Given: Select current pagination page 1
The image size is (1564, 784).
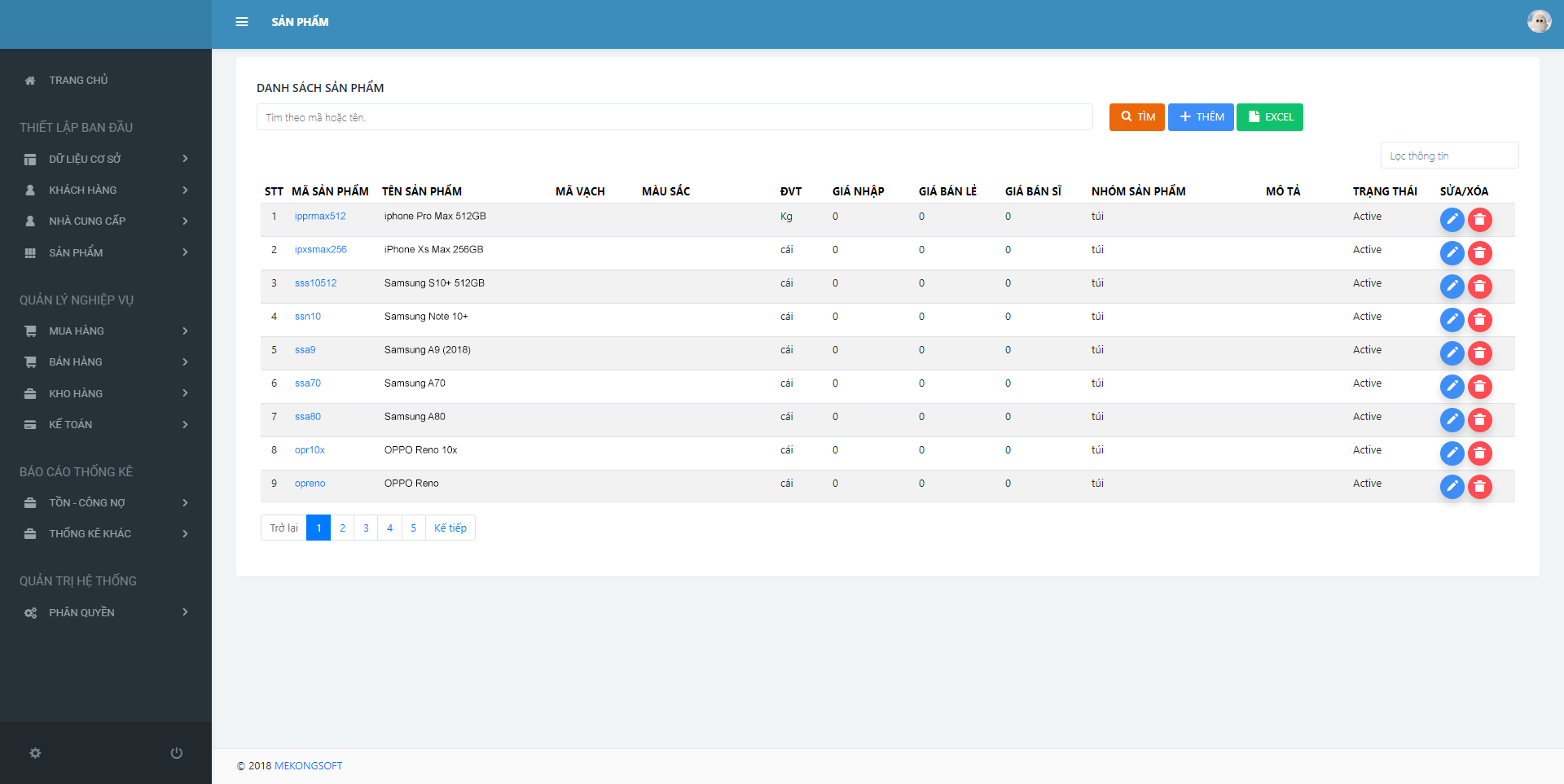Looking at the screenshot, I should (319, 528).
